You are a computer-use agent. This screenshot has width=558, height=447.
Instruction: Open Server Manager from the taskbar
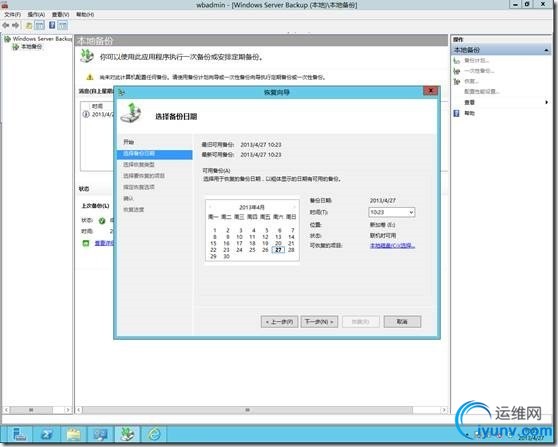click(x=19, y=434)
